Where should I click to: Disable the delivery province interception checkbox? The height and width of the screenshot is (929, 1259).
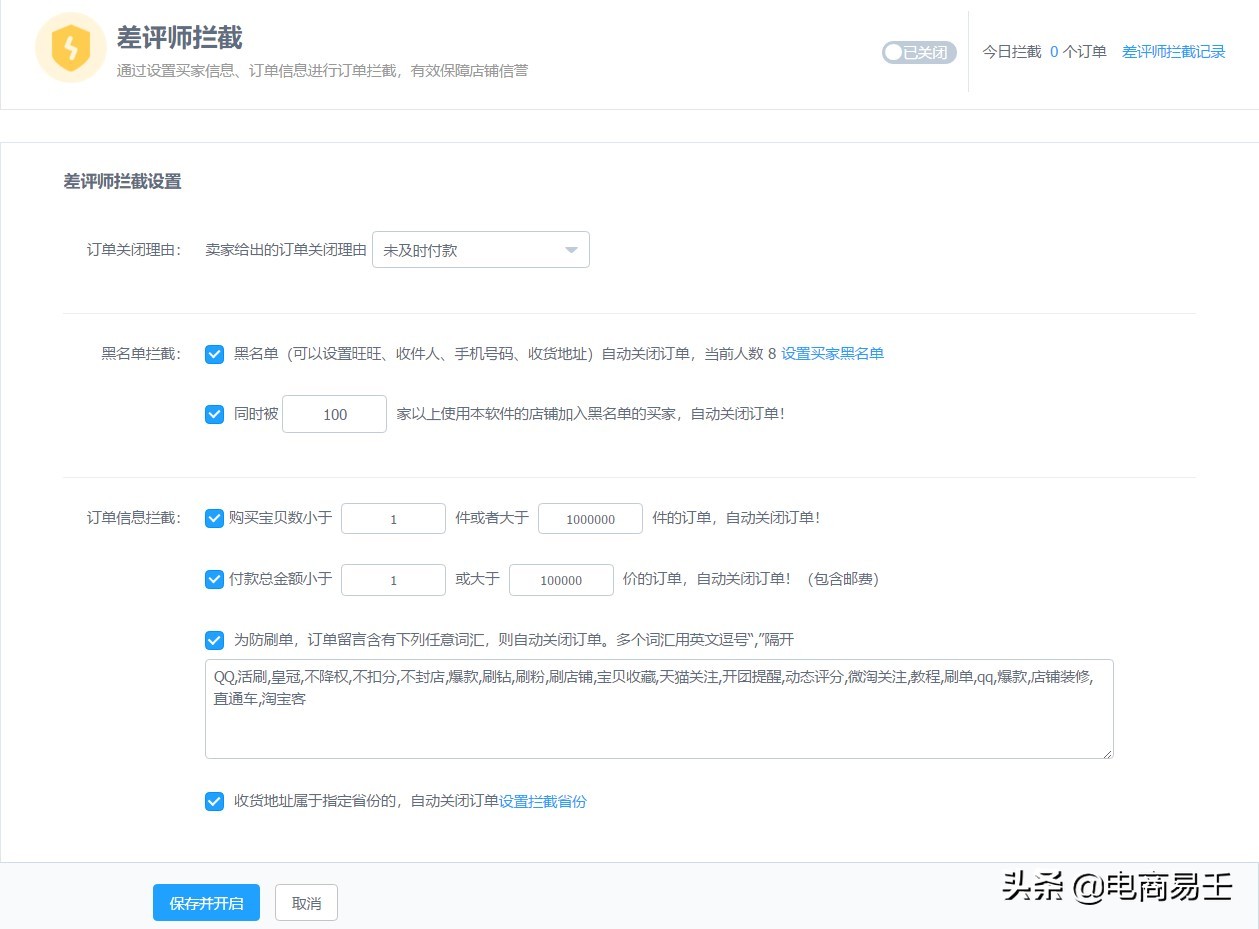[214, 801]
